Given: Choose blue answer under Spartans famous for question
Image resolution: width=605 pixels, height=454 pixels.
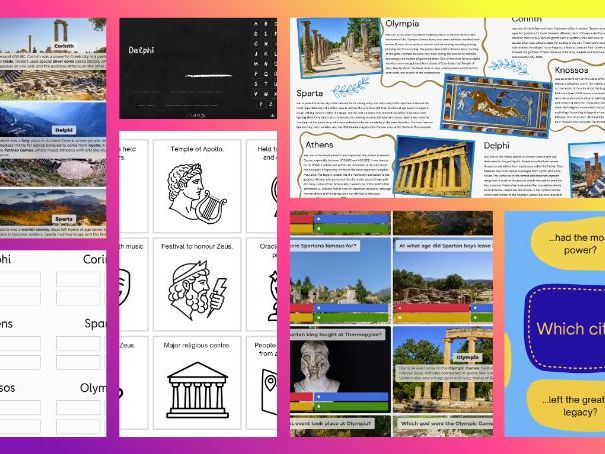Looking at the screenshot, I should coord(351,308).
